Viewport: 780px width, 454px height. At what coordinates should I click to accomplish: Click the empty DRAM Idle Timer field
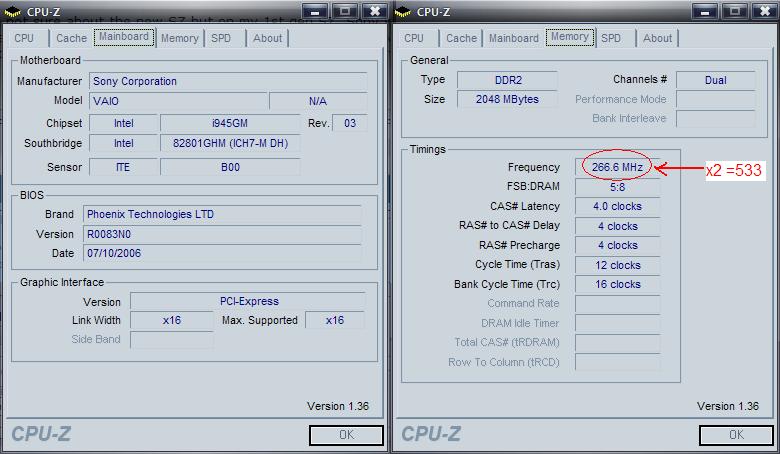(x=617, y=323)
